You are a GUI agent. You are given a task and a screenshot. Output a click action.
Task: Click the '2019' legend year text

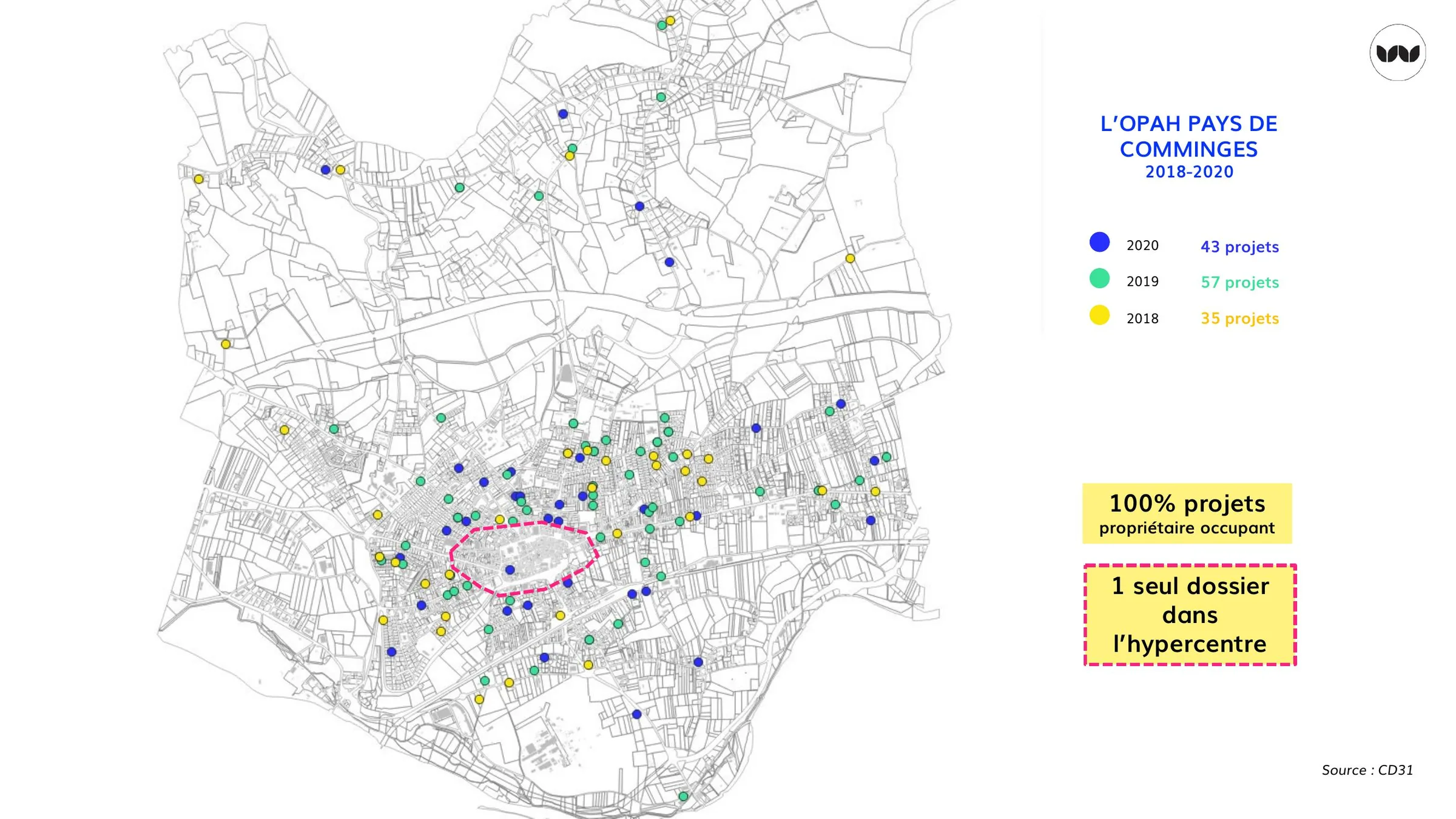coord(1142,281)
